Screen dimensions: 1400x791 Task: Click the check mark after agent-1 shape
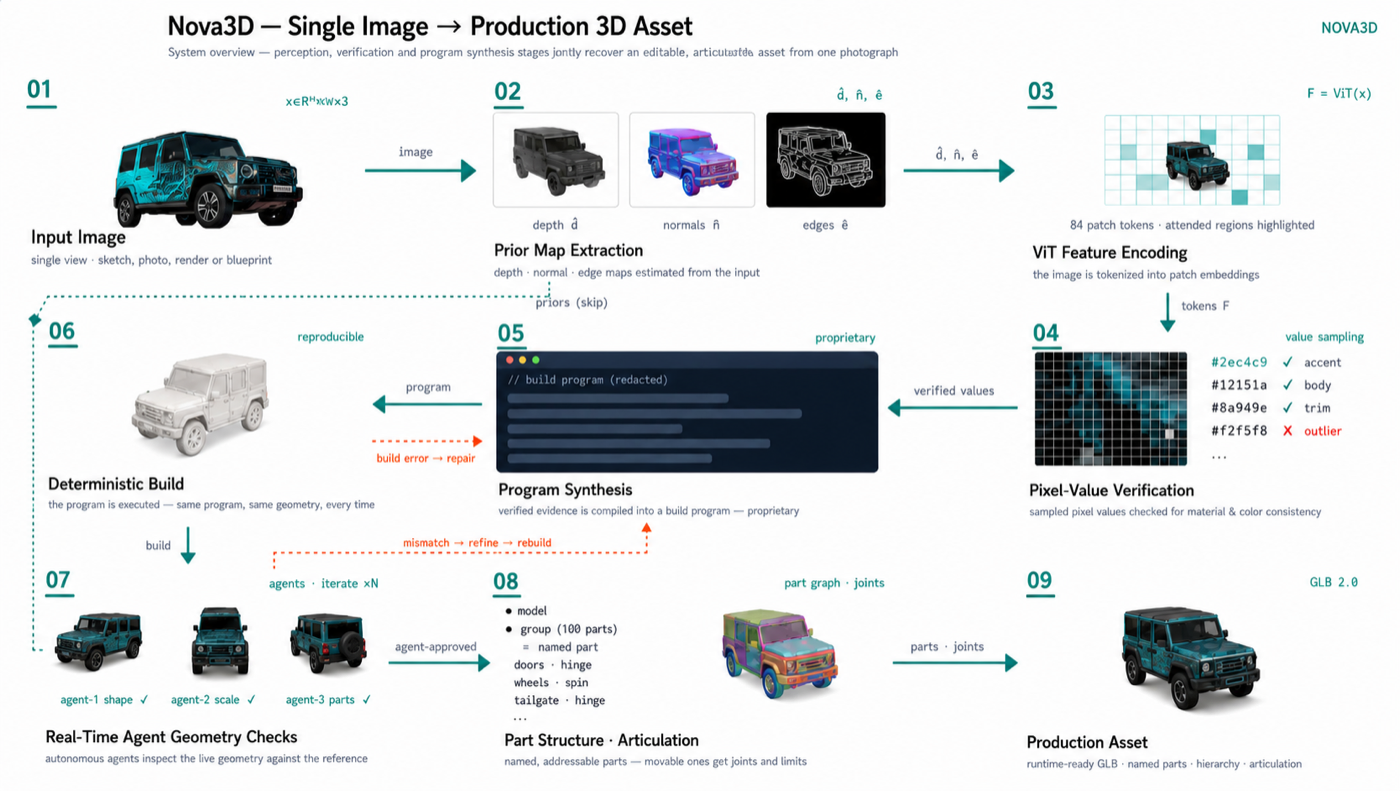145,700
